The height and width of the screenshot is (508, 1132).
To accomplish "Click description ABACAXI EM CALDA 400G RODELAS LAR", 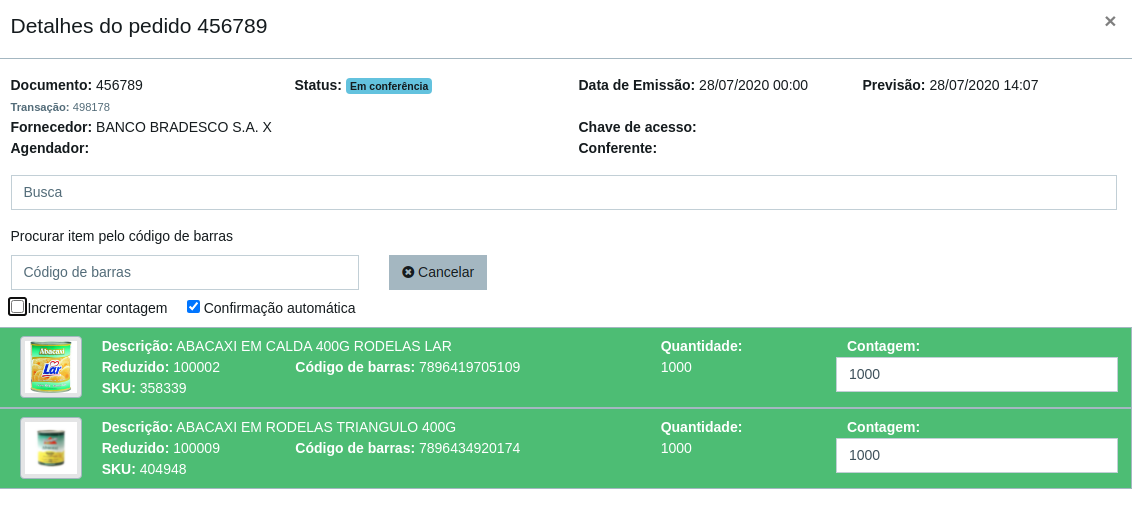I will pos(314,346).
